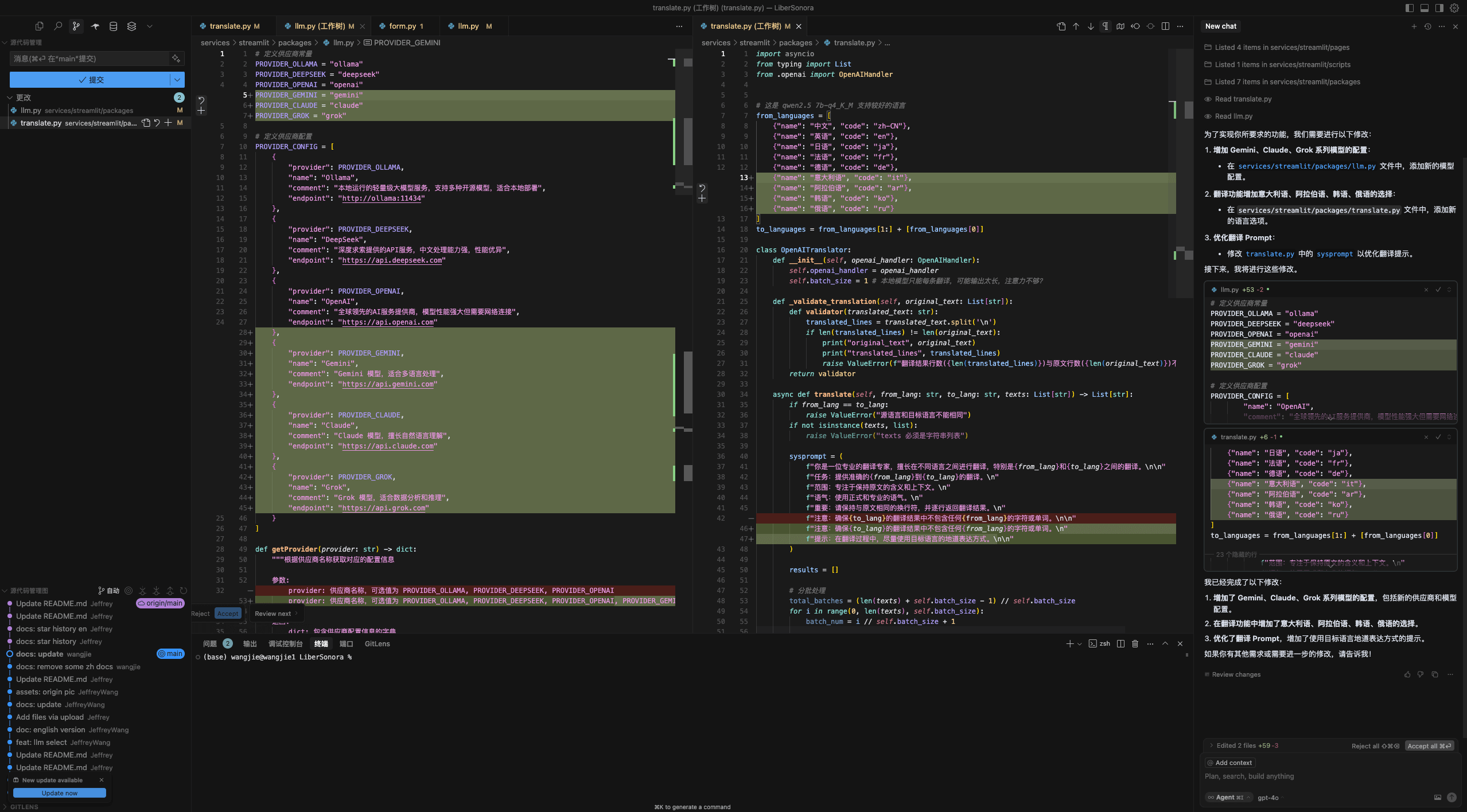Toggle collapse unchanged regions map icon
This screenshot has height=812, width=1467.
coord(1120,26)
